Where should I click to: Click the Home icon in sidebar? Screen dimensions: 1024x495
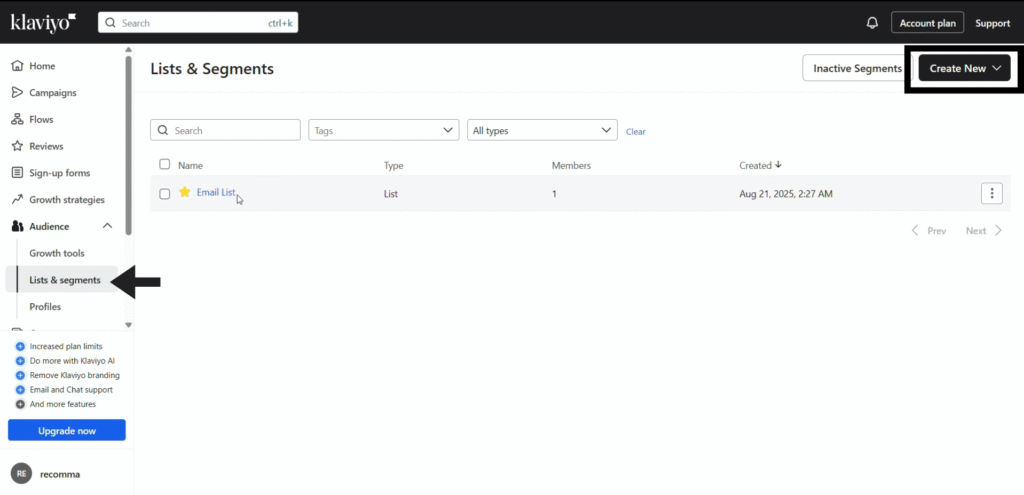[x=17, y=66]
